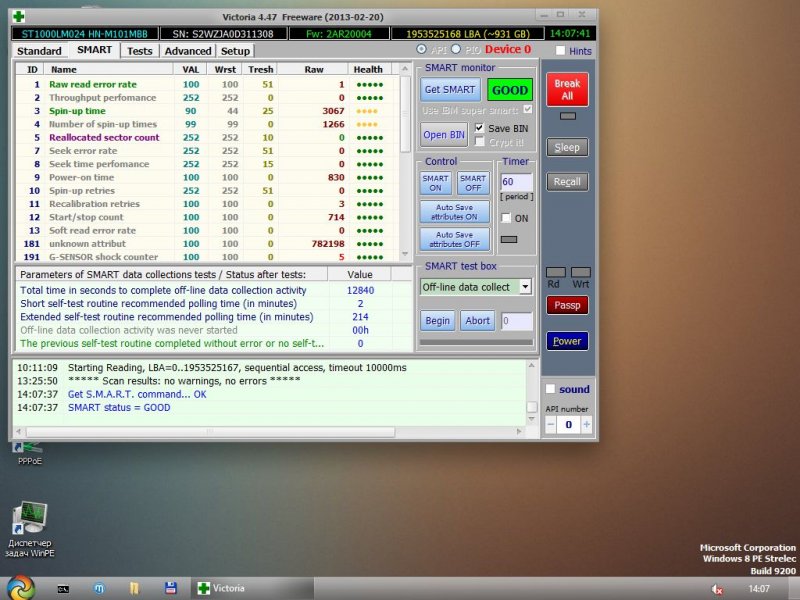
Task: Click the blue M icon in taskbar
Action: pos(98,588)
